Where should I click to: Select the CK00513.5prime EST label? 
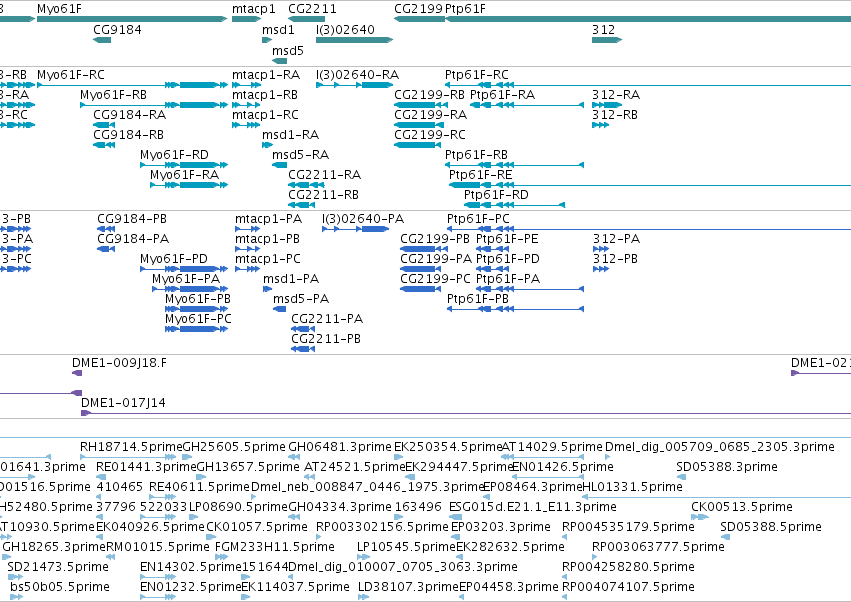[x=742, y=506]
